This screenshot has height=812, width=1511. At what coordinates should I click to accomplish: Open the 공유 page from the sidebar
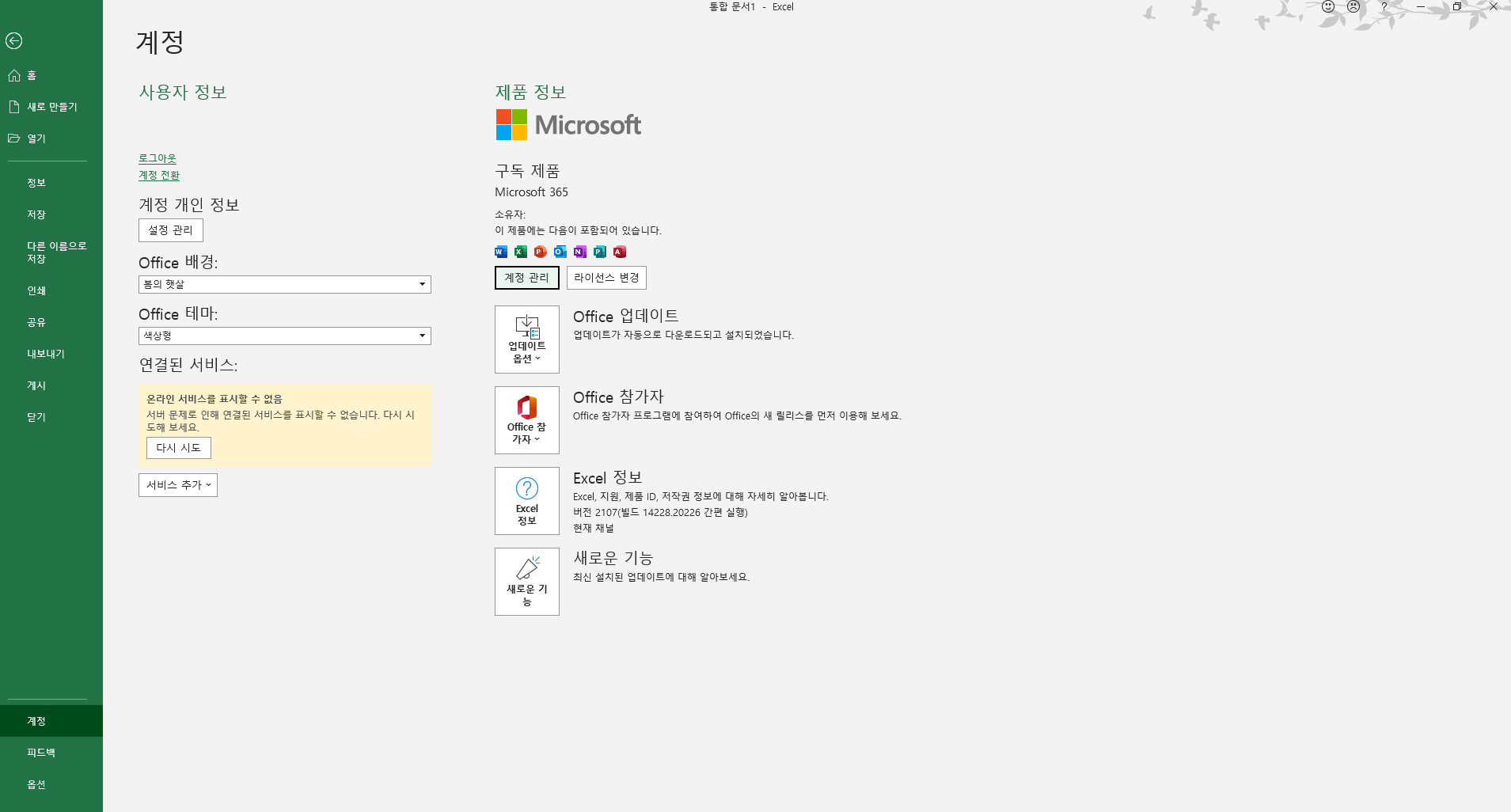click(51, 322)
